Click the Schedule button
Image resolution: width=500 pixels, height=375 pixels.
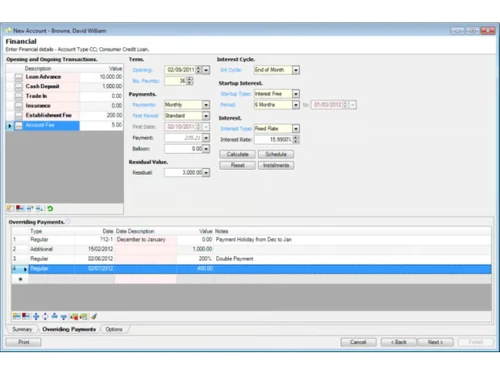tap(276, 154)
